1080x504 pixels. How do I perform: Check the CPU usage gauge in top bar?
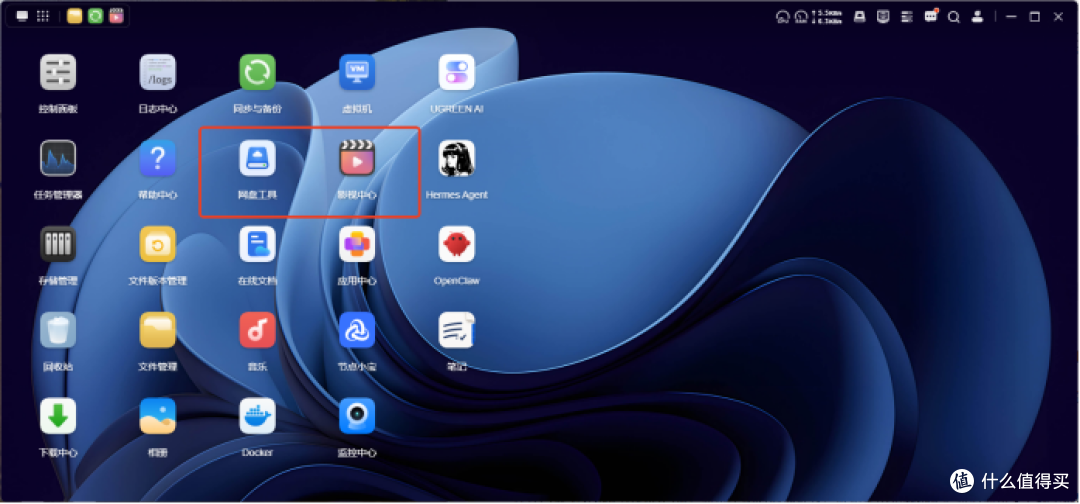click(x=782, y=17)
